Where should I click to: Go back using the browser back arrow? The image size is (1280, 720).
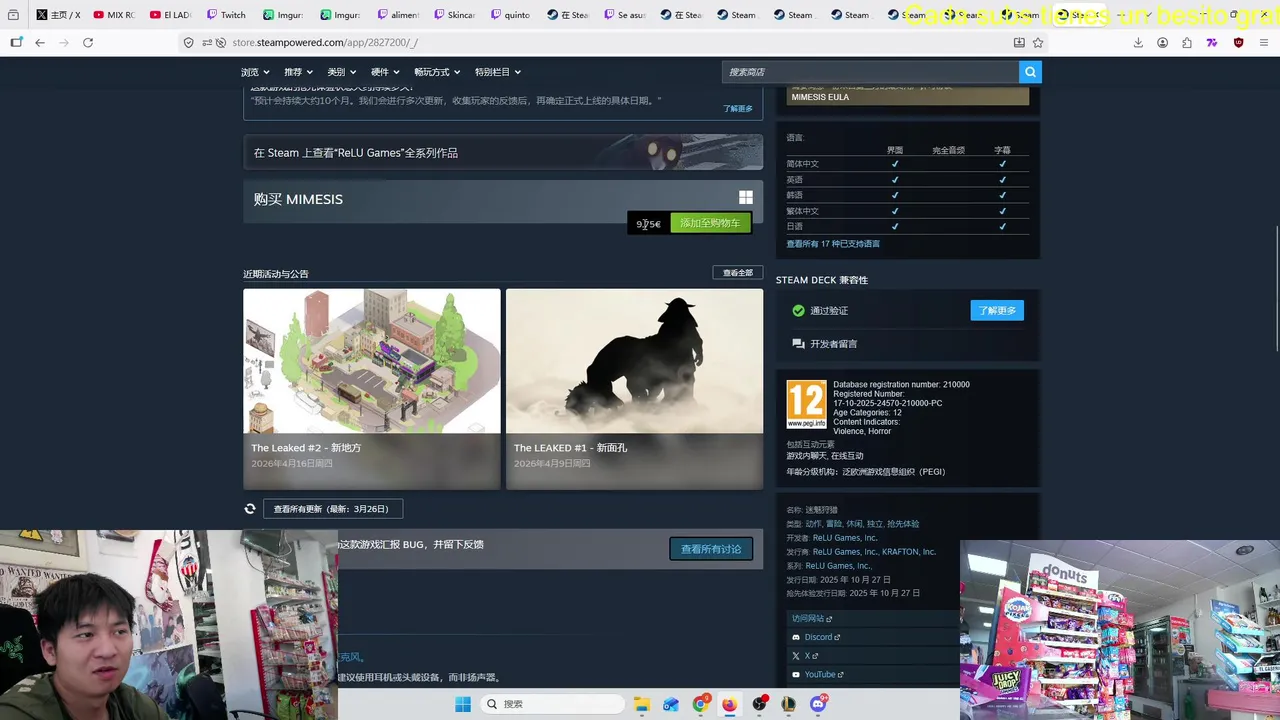(40, 42)
